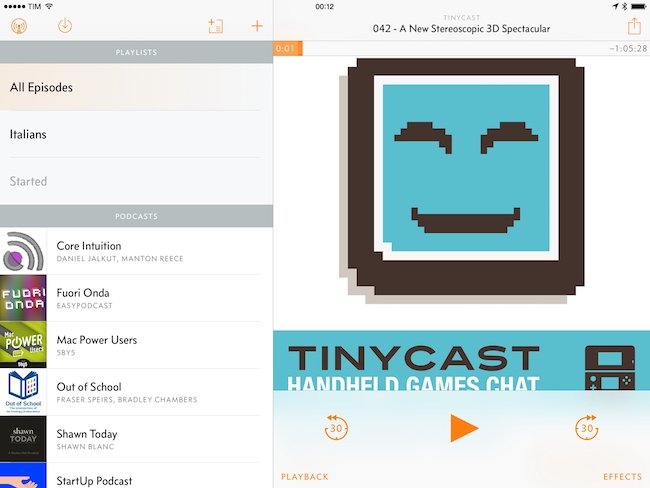Open the Mac Power Users podcast
This screenshot has width=650, height=488.
(x=136, y=345)
